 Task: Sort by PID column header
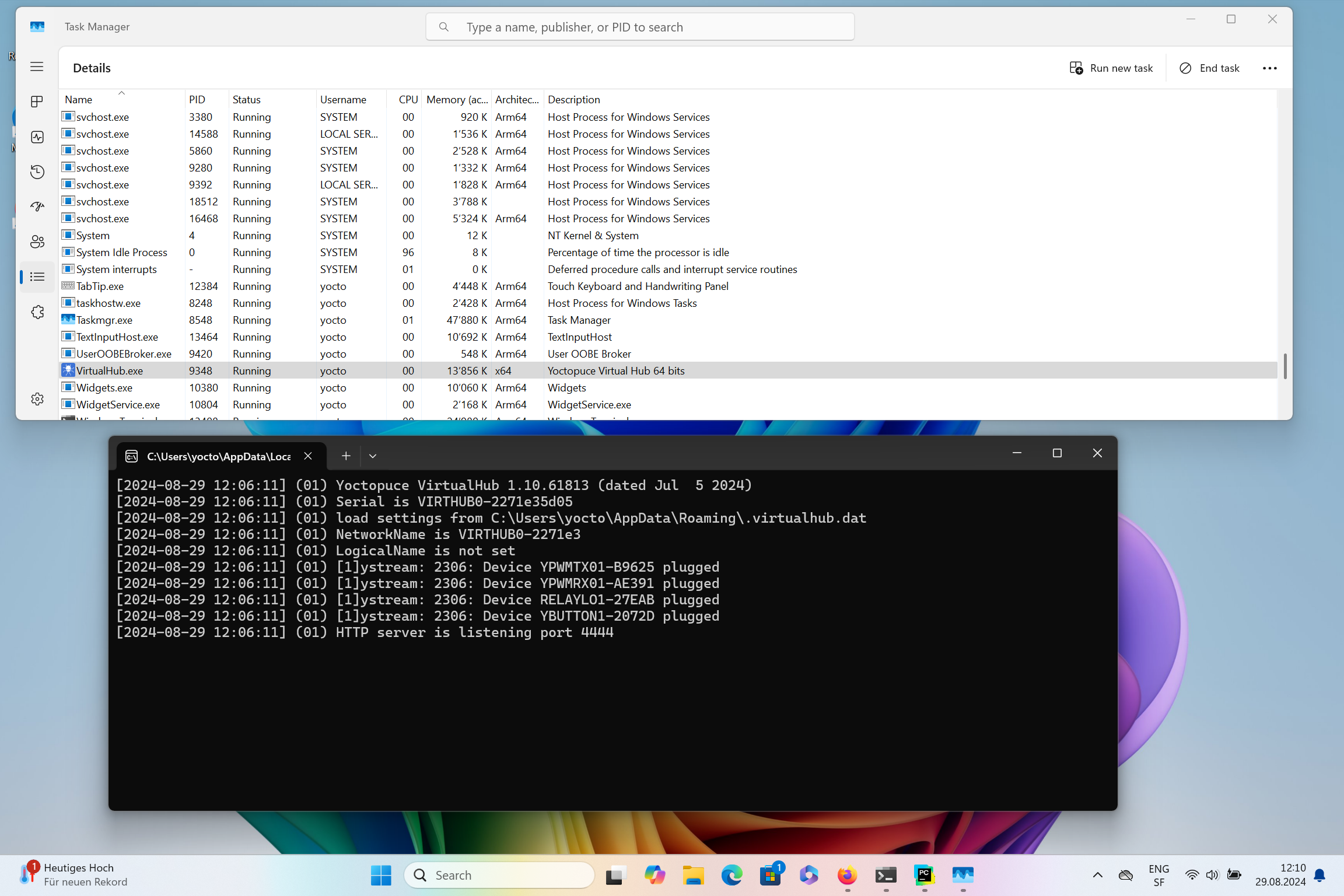[x=197, y=100]
